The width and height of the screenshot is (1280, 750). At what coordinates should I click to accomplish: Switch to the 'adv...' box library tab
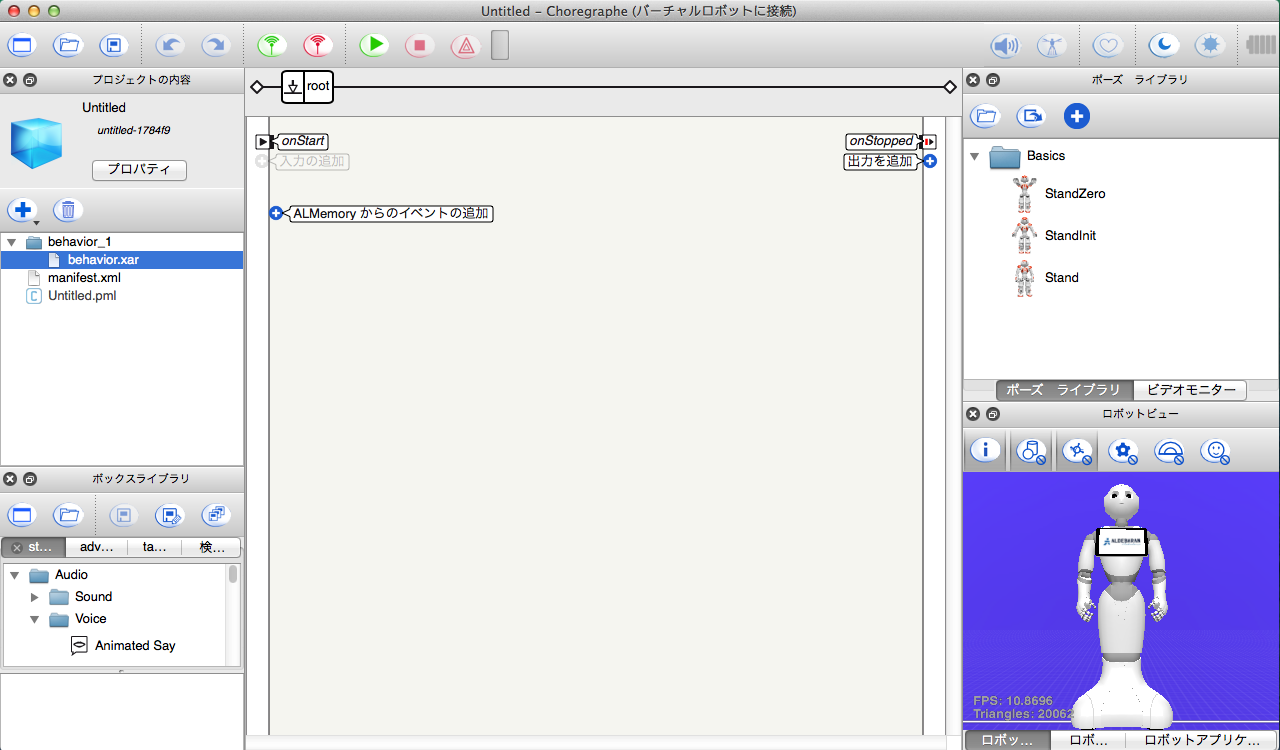96,547
